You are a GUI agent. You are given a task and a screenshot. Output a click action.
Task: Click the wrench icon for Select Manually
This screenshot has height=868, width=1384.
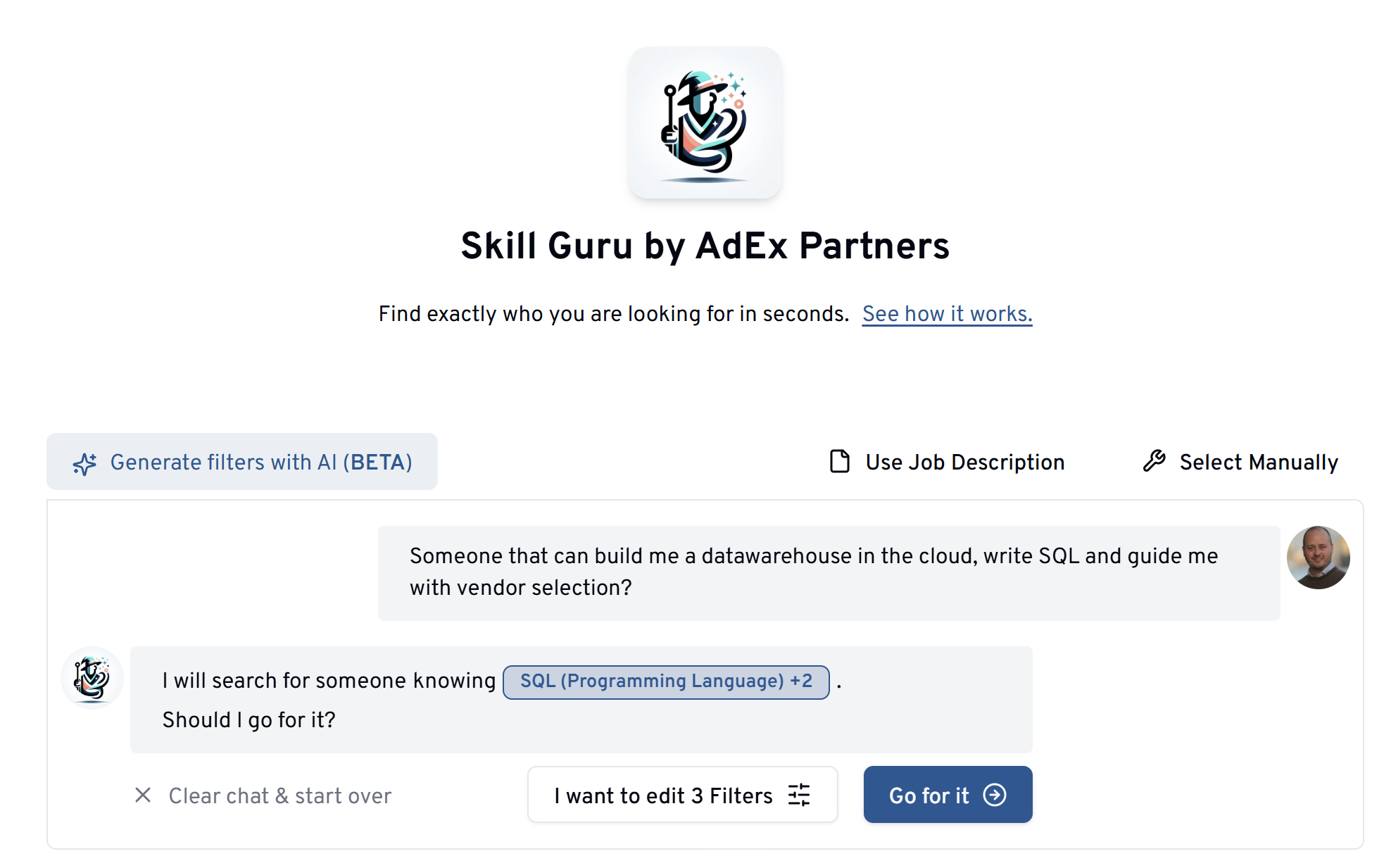click(x=1155, y=461)
